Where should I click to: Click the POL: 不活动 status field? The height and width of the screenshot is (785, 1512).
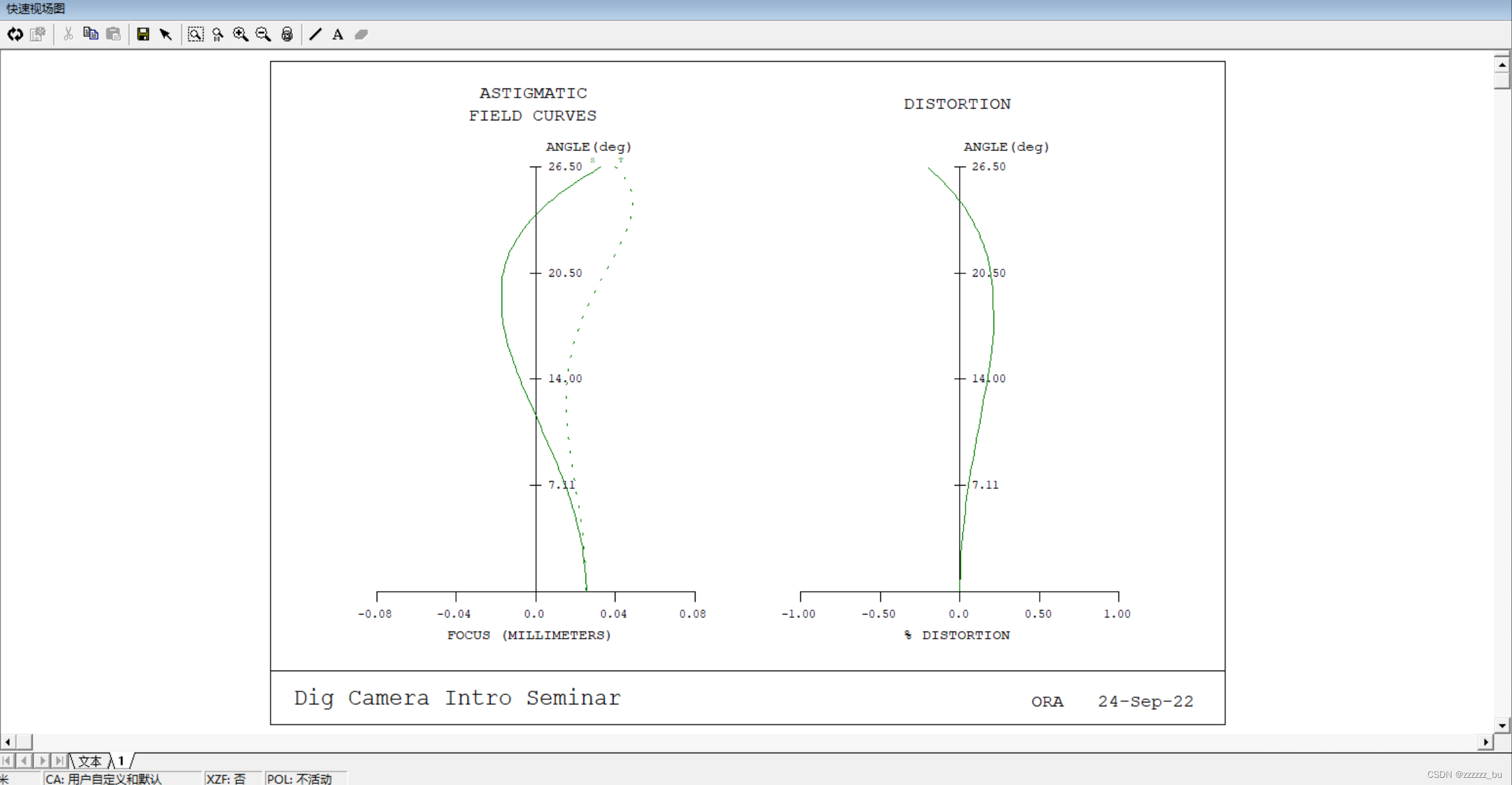pos(300,778)
